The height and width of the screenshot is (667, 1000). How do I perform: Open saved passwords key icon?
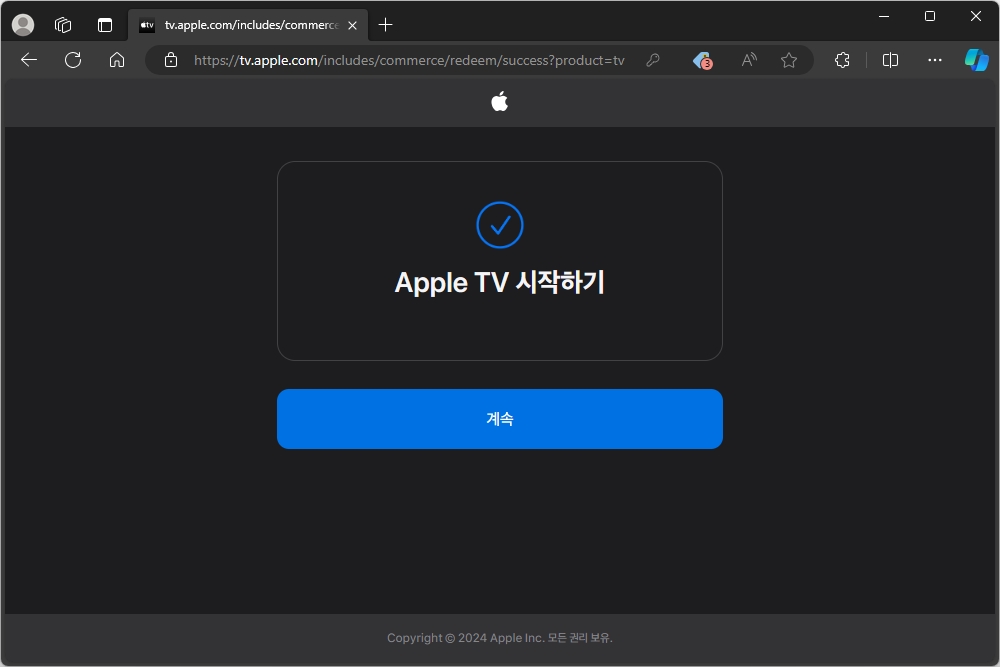[652, 60]
